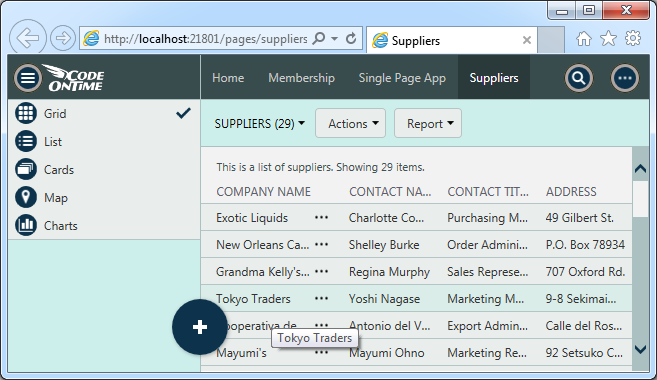657x380 pixels.
Task: Go back with the browser back arrow
Action: click(28, 38)
